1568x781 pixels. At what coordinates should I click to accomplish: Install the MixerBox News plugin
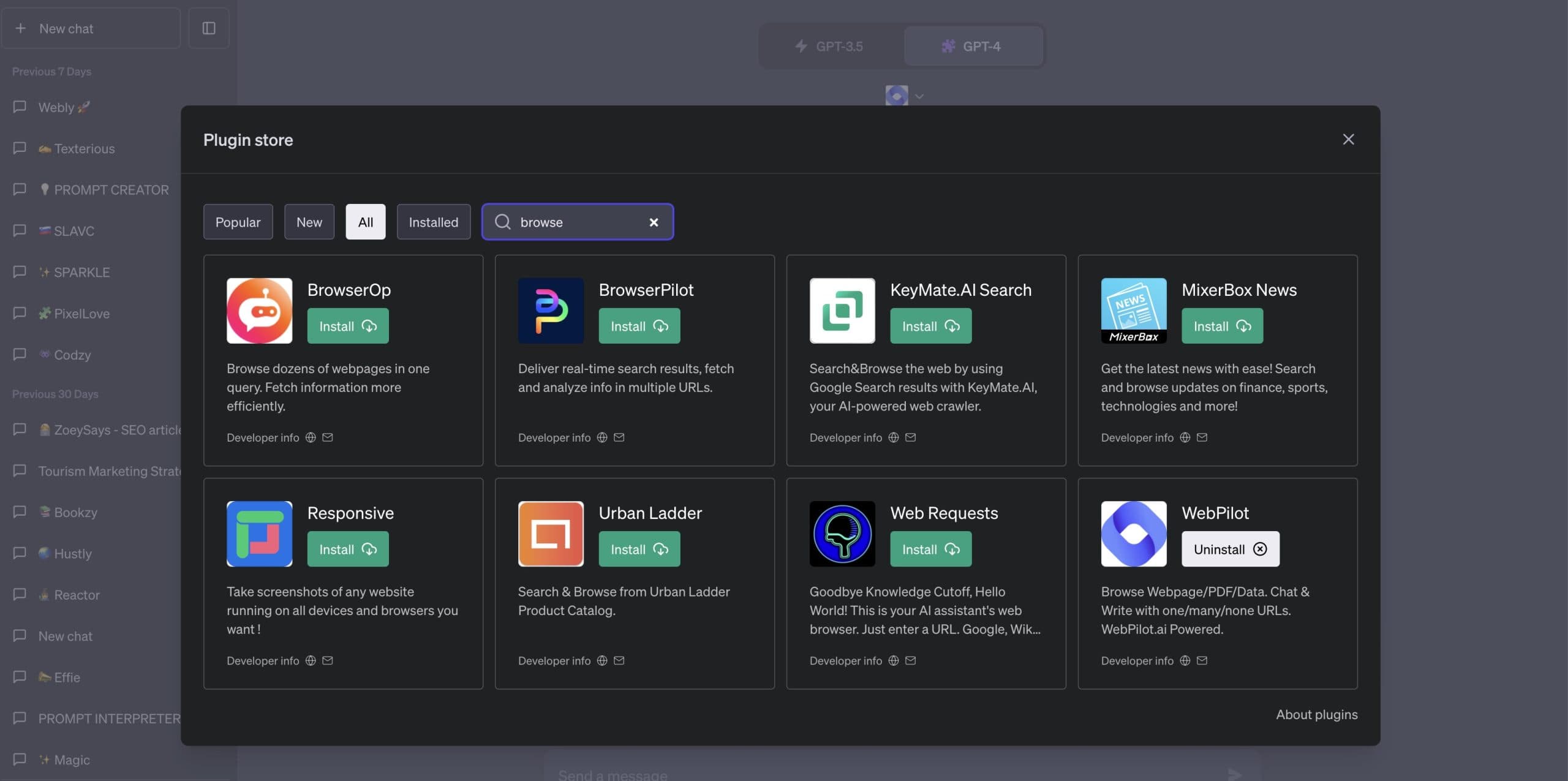[1223, 326]
